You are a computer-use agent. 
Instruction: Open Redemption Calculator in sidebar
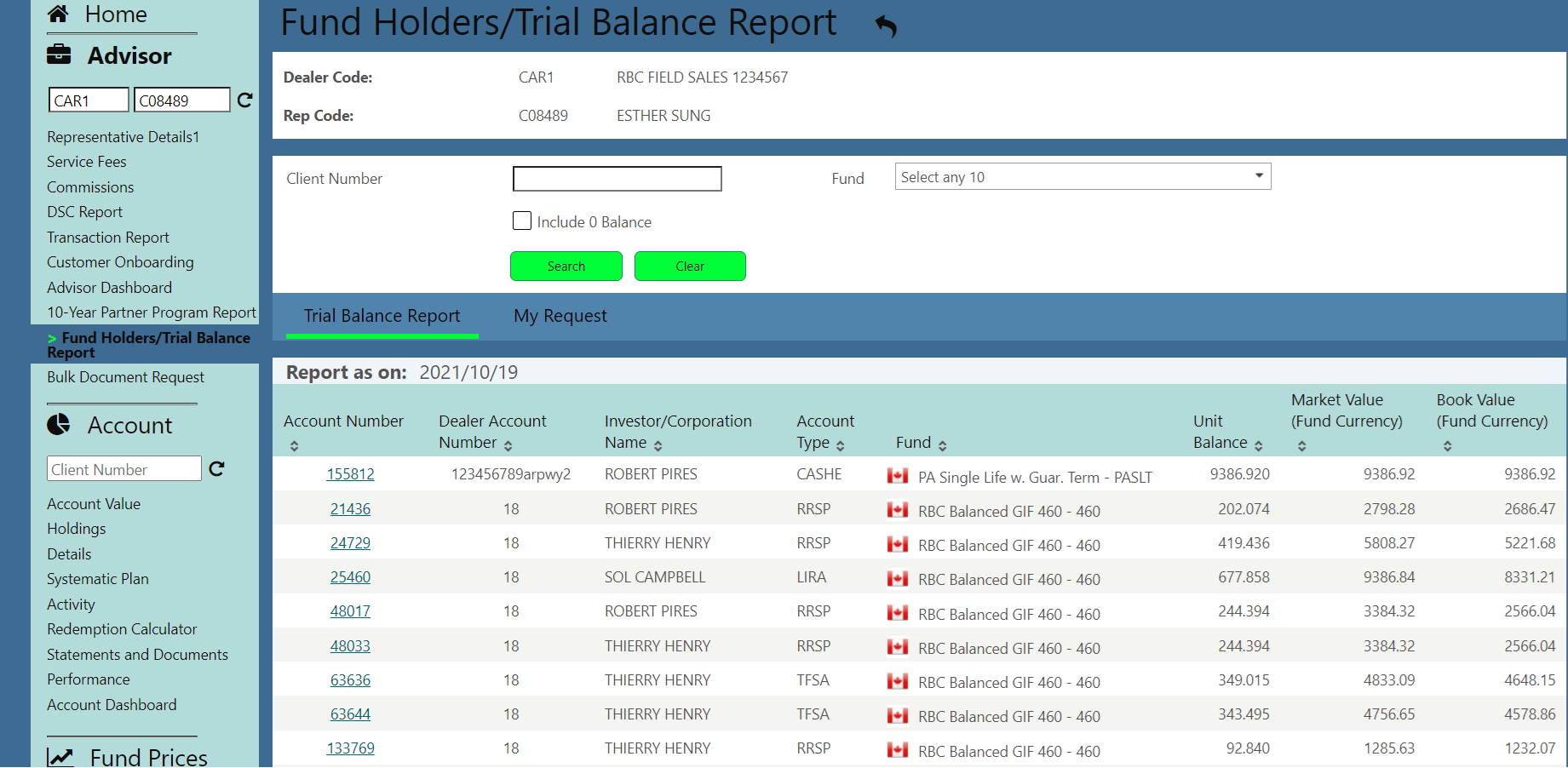[122, 629]
